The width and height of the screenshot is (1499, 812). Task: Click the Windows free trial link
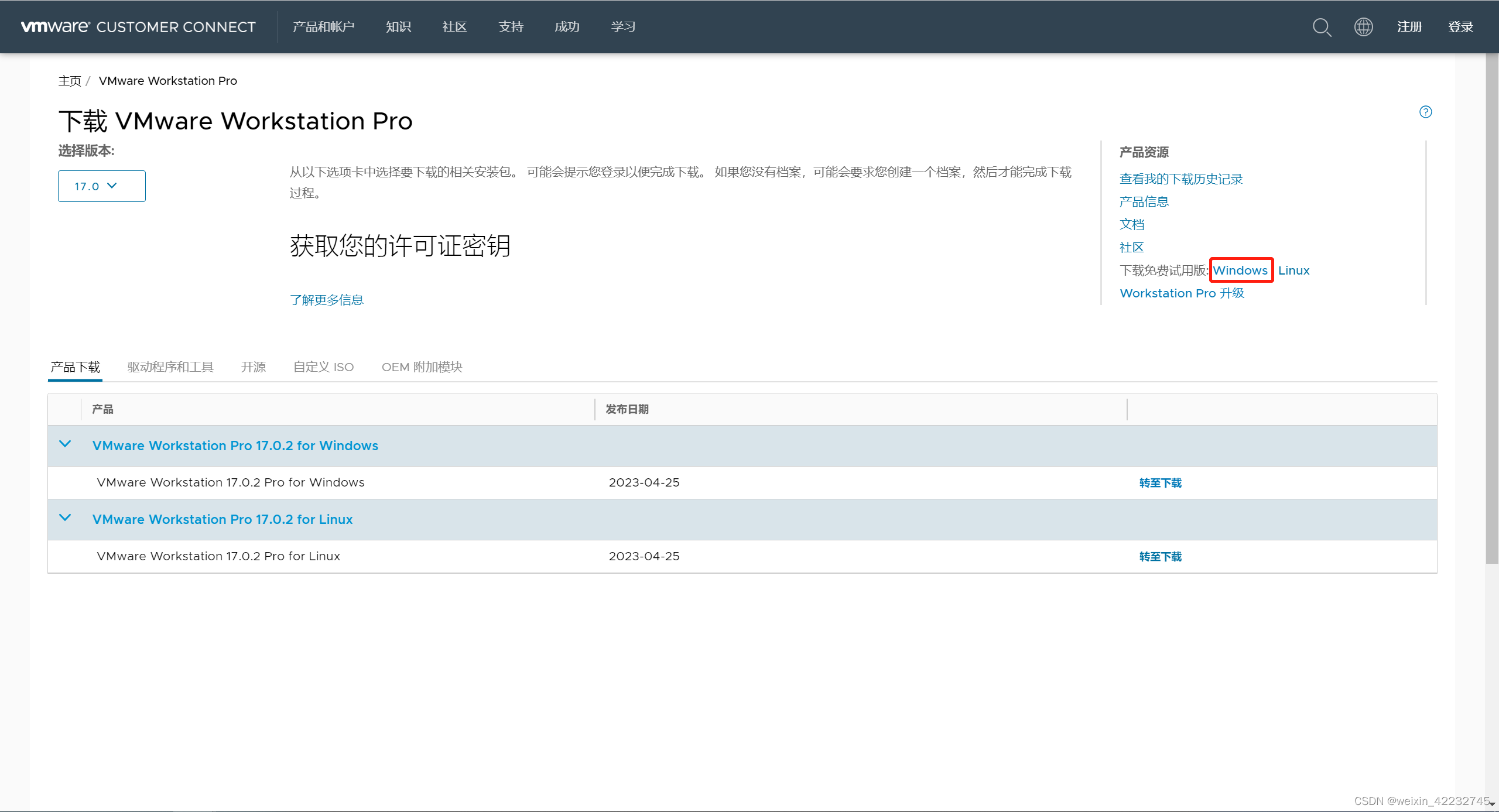1240,270
